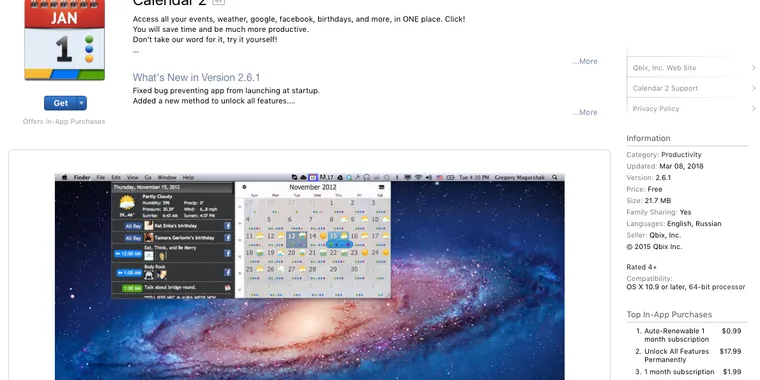Image resolution: width=760 pixels, height=380 pixels.
Task: Click calendar icon on Talk about bridge round
Action: coord(227,288)
